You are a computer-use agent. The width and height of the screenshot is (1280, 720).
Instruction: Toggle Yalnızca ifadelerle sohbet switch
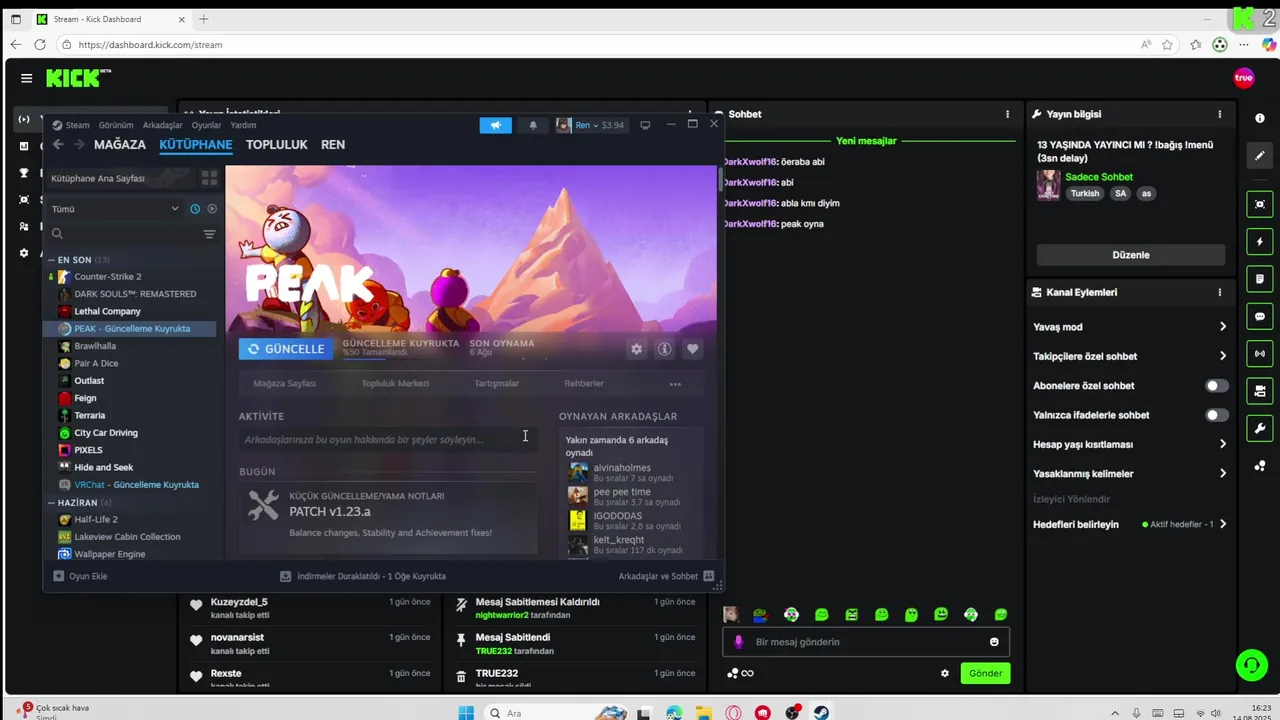point(1216,415)
